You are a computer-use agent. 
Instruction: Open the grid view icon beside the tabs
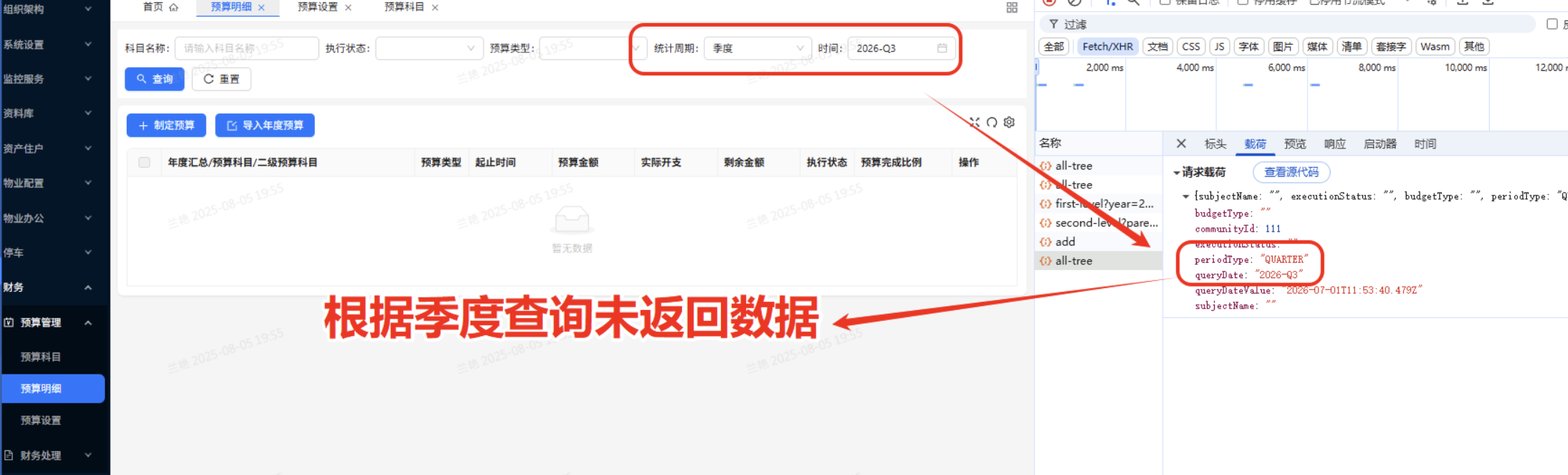(1012, 7)
